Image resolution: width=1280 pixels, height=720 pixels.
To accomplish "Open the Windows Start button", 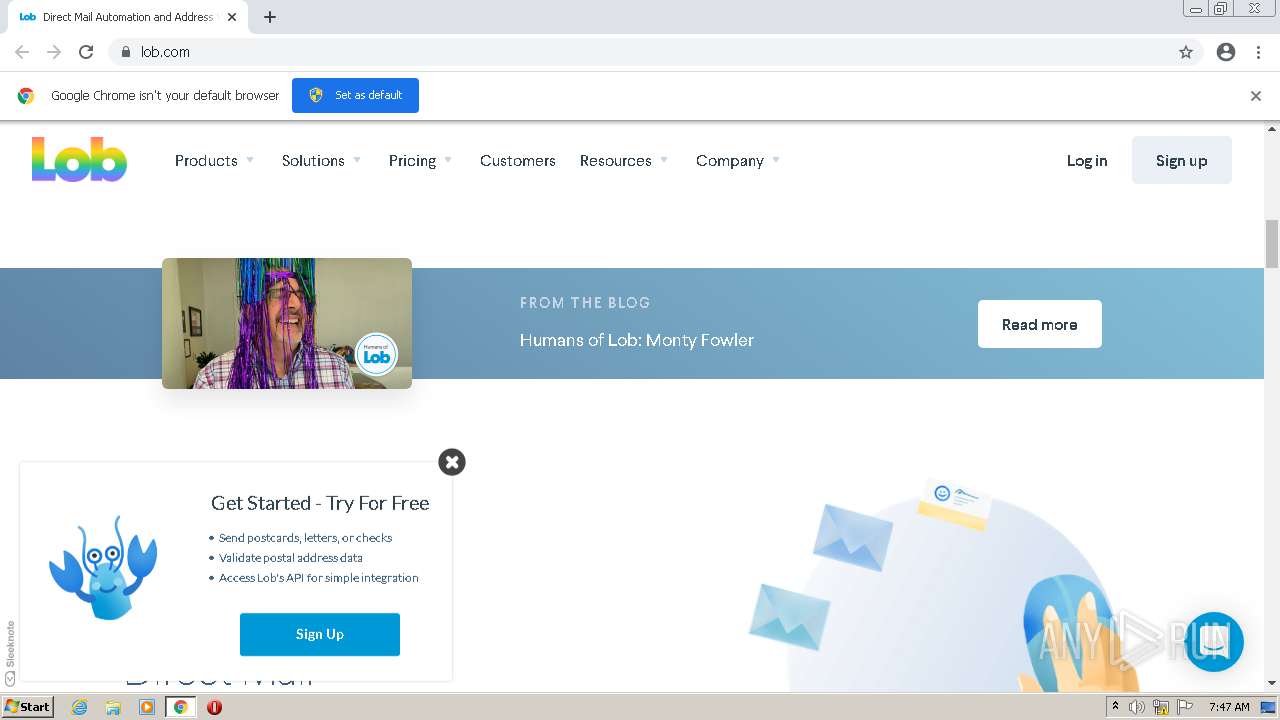I will point(27,707).
